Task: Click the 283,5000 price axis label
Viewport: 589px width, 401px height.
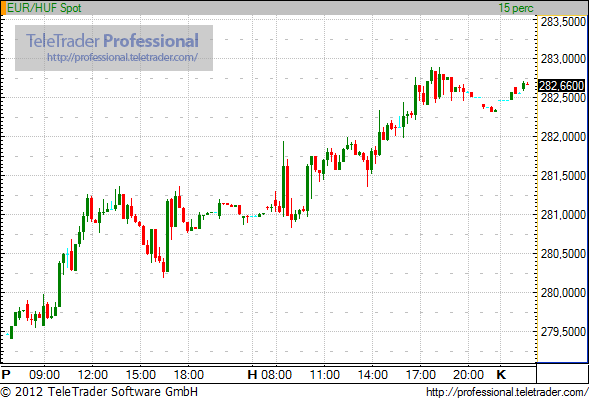Action: (x=563, y=22)
